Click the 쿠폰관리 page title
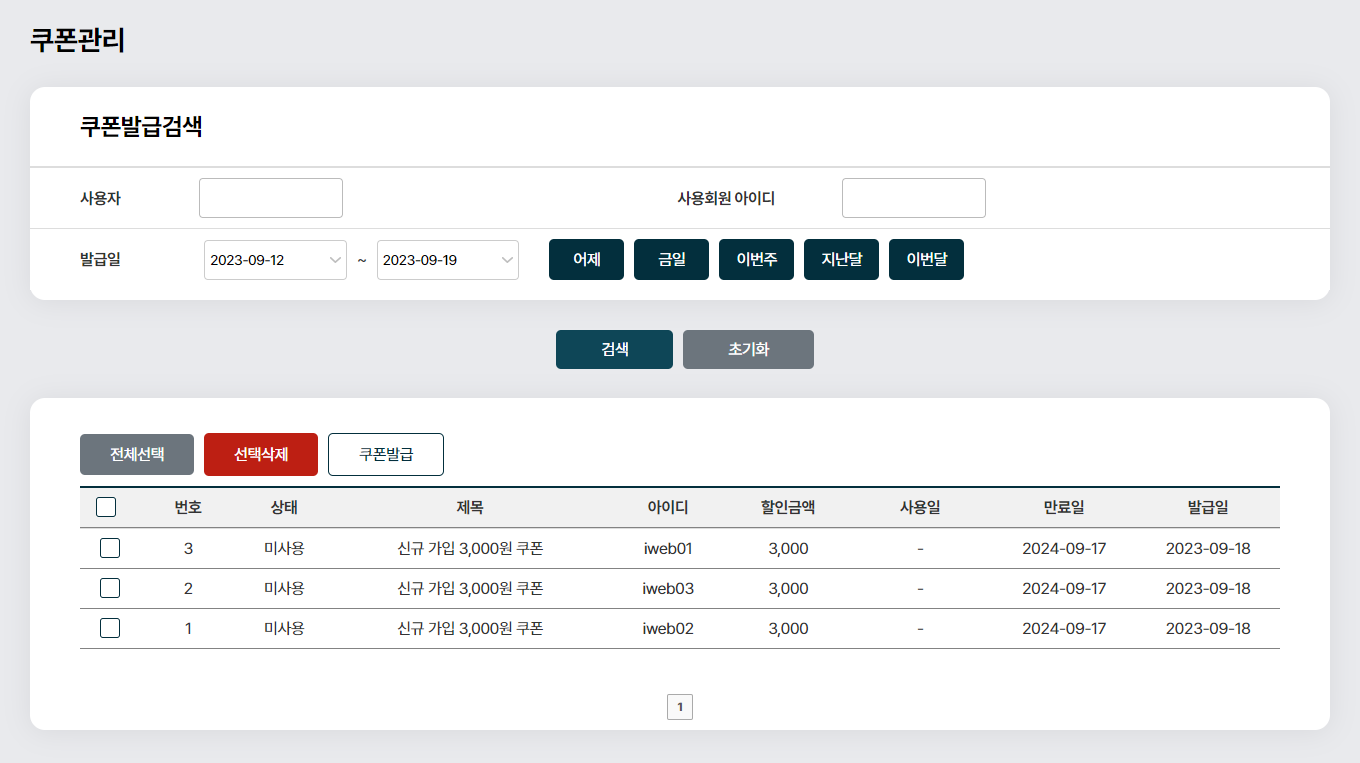 click(x=77, y=40)
